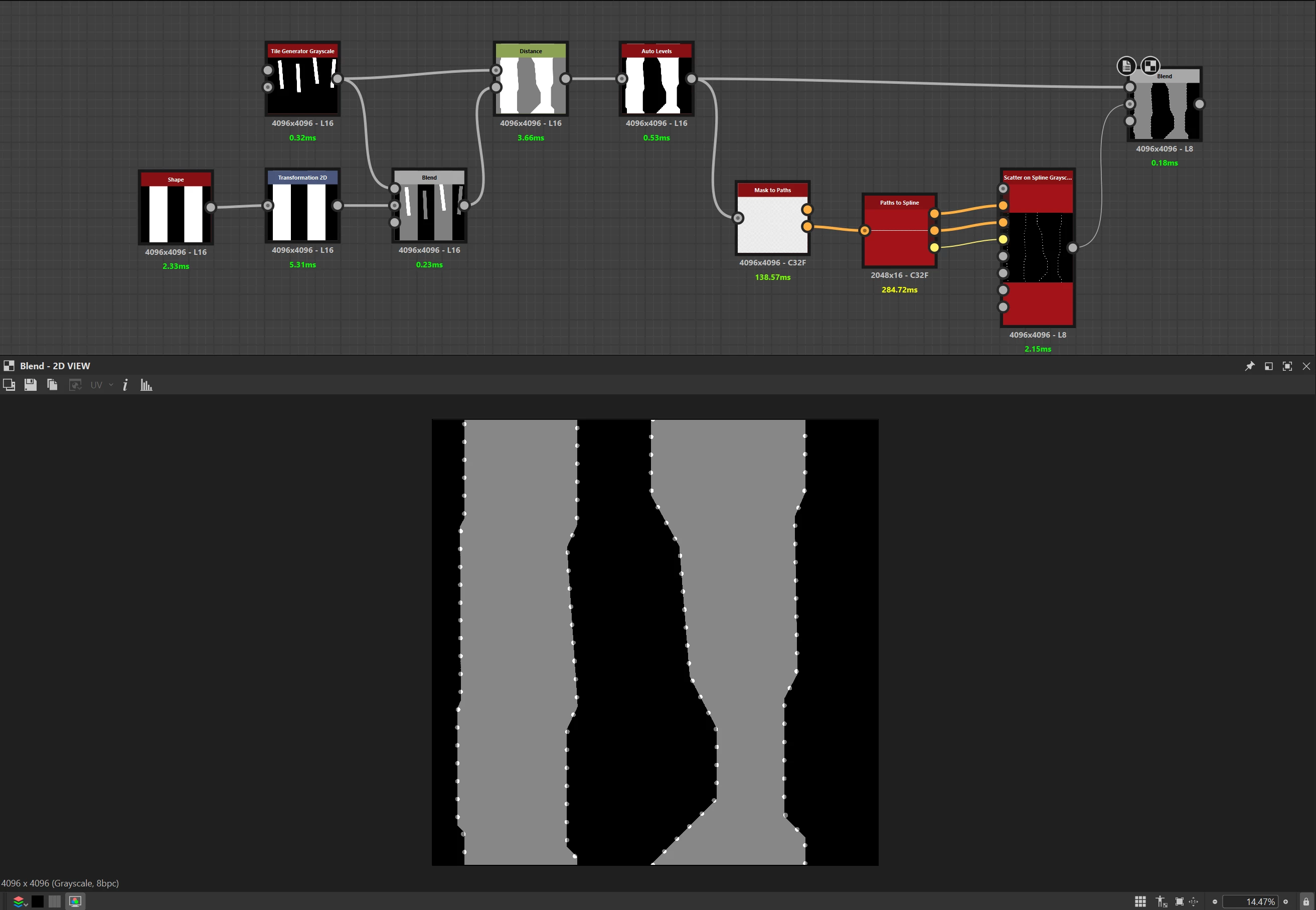The image size is (1316, 910).
Task: Show image information with the i icon
Action: pyautogui.click(x=125, y=385)
